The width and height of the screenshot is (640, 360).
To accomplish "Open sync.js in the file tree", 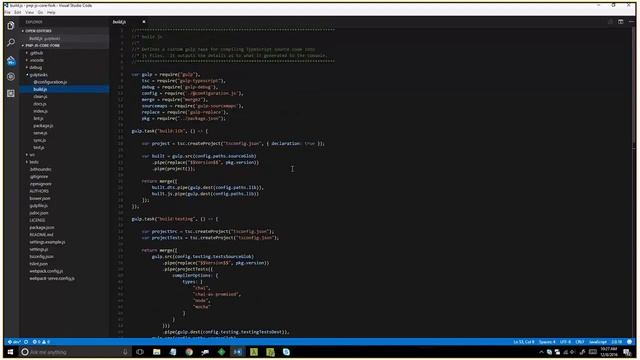I will (40, 141).
